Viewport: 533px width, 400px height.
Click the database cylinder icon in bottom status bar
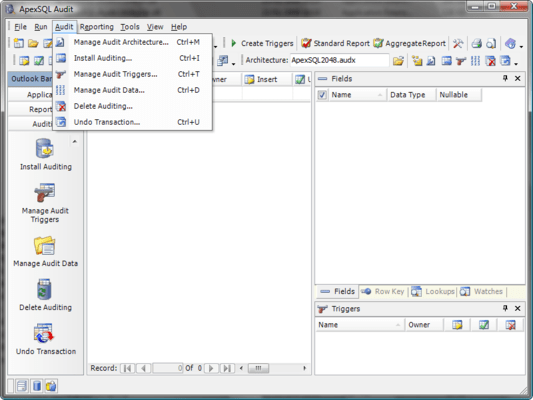pyautogui.click(x=37, y=386)
